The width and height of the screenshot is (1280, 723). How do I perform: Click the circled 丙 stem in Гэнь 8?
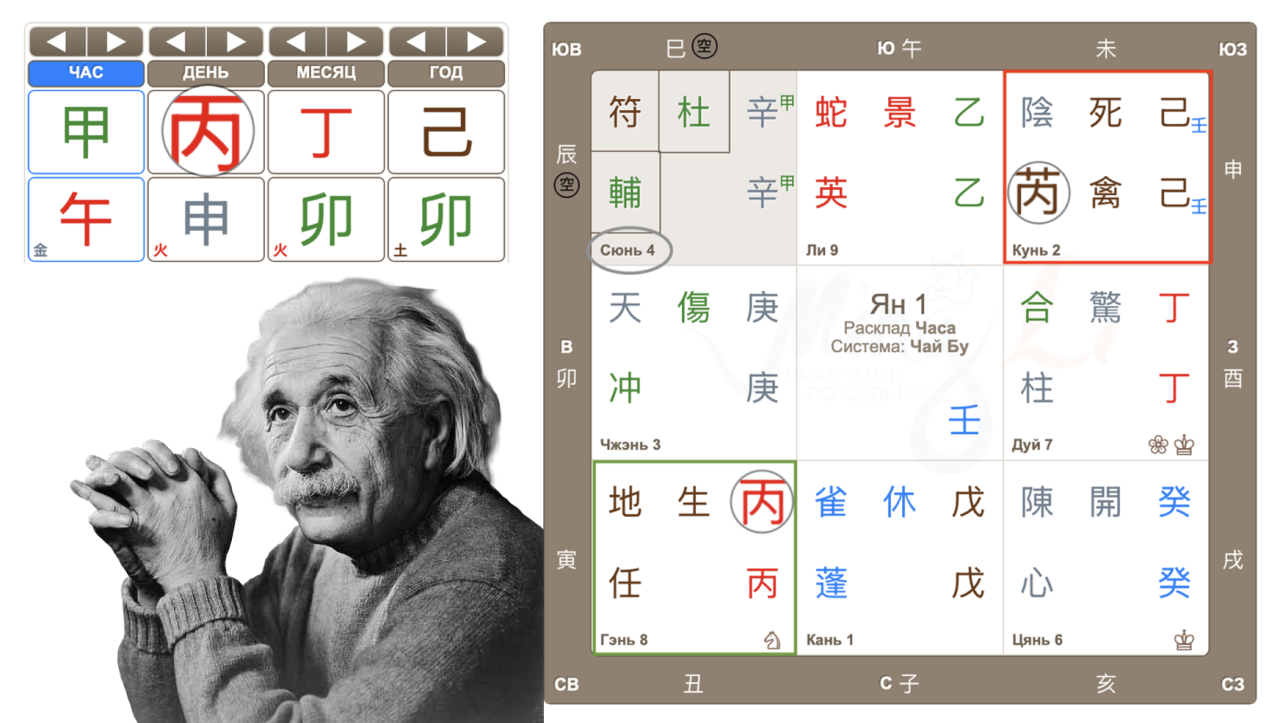coord(761,501)
